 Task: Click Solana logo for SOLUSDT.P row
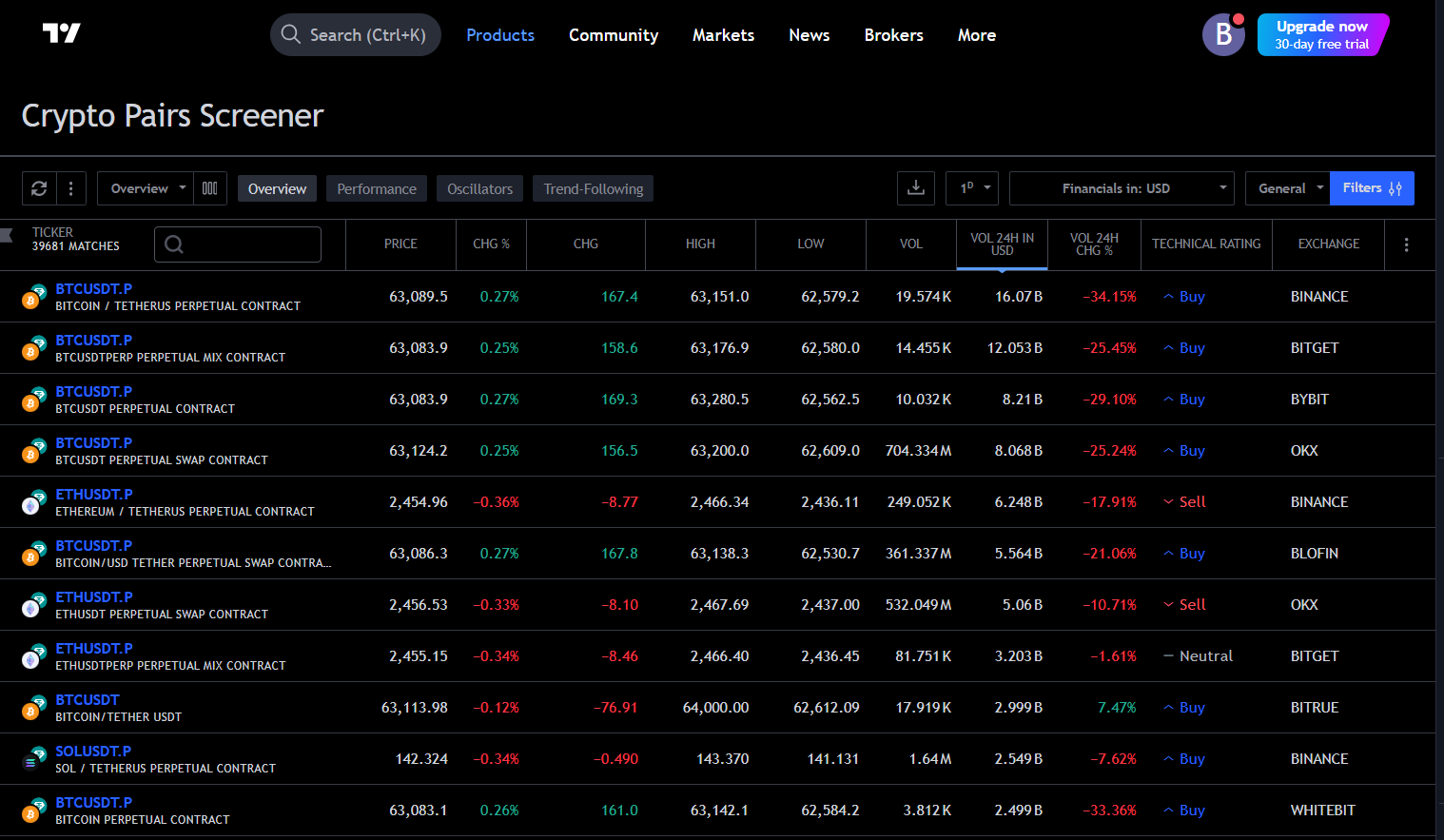33,759
